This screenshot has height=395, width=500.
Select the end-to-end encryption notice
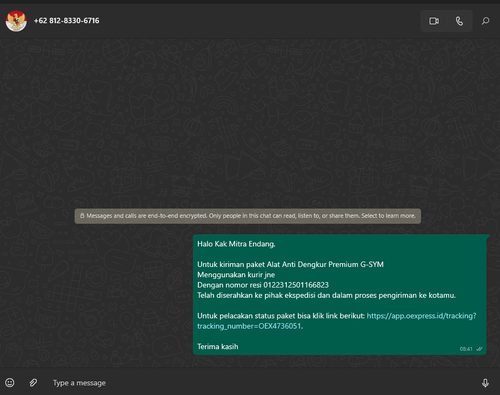tap(248, 216)
